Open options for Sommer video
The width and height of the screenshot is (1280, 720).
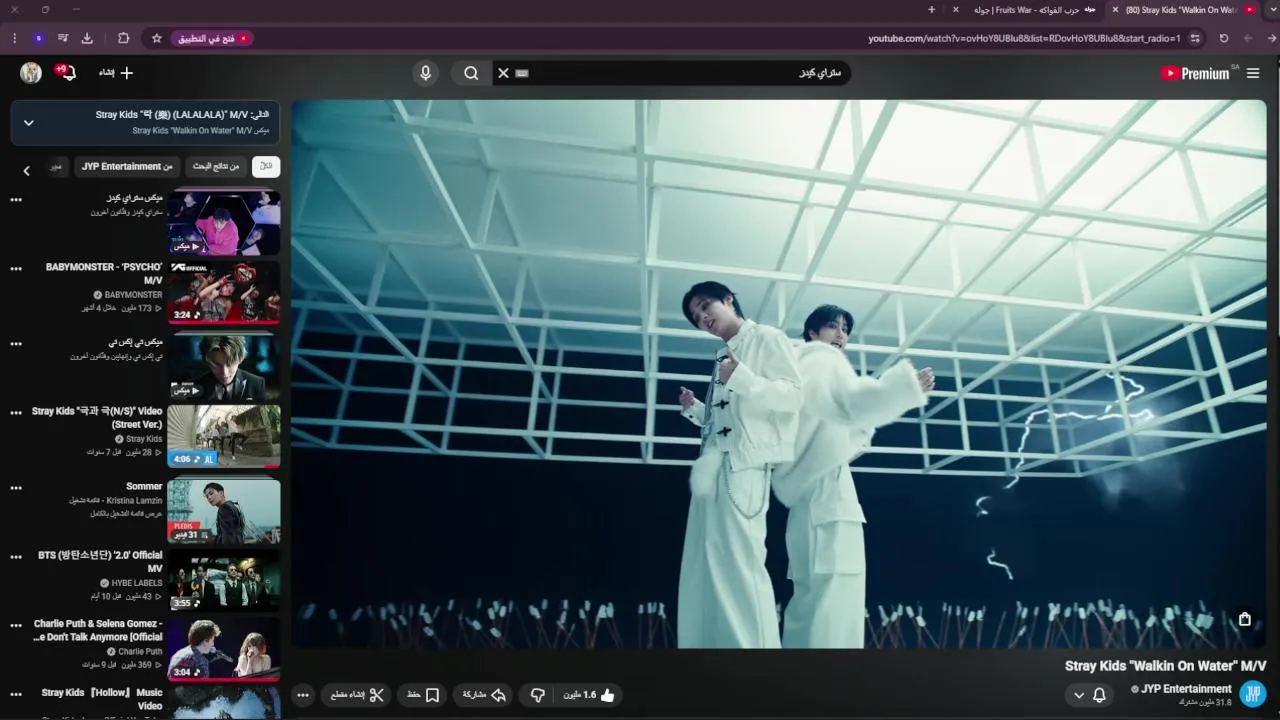click(16, 488)
